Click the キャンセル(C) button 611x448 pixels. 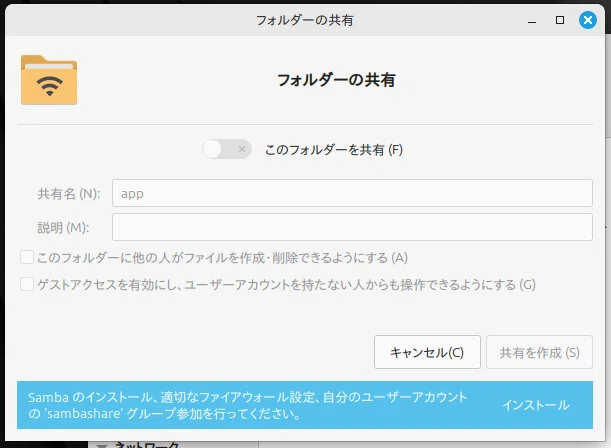pos(427,352)
